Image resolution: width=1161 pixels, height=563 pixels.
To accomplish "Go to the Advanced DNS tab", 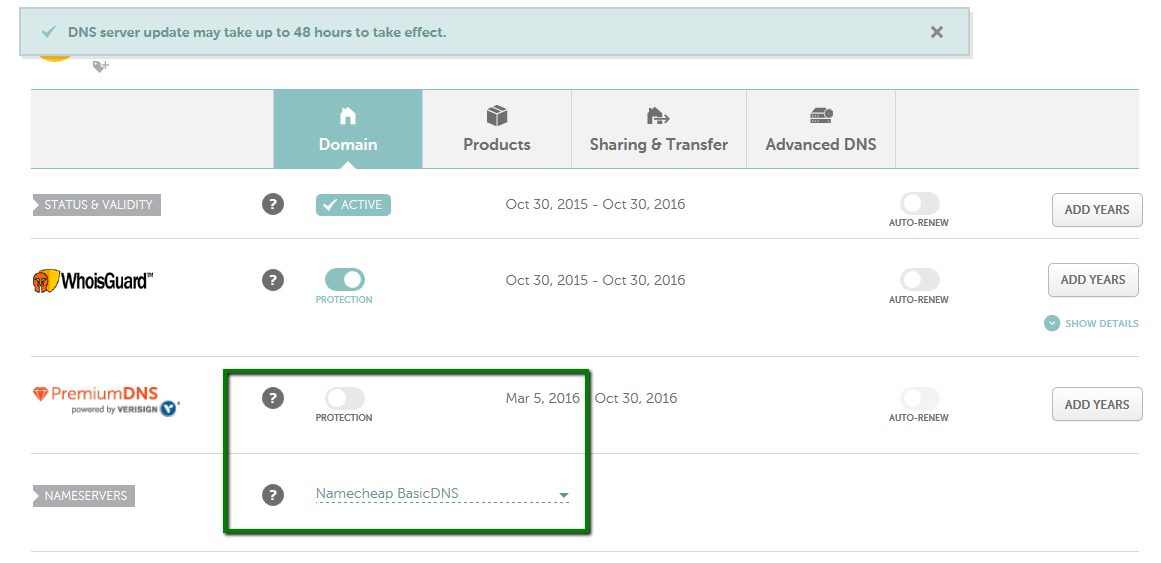I will coord(821,129).
